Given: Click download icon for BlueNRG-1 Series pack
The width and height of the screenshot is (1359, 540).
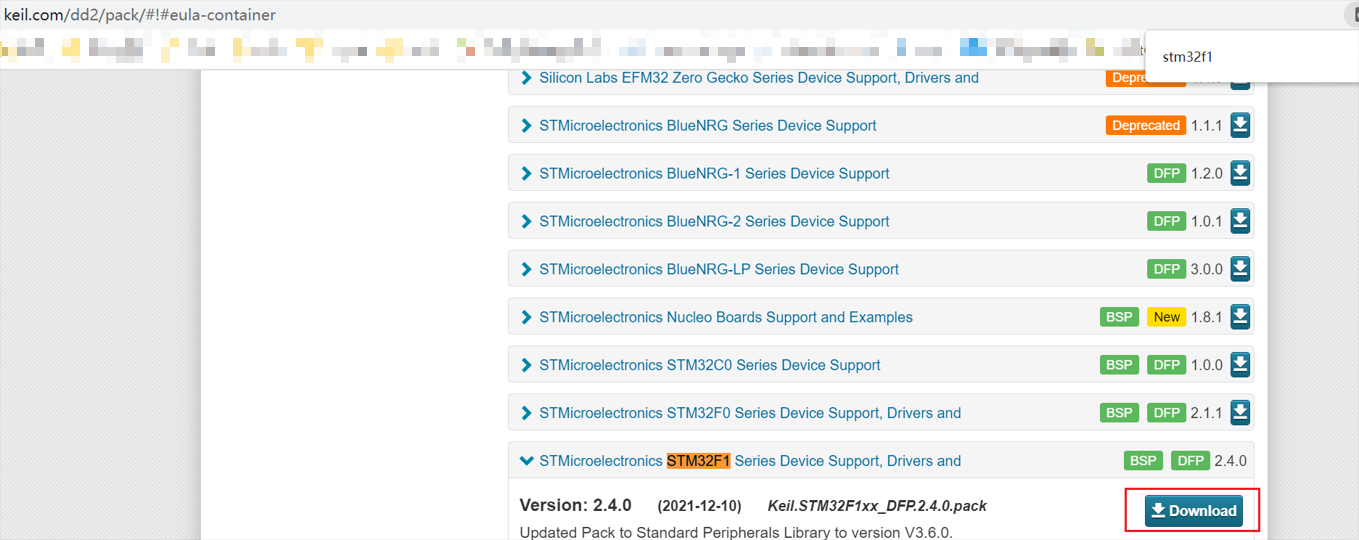Looking at the screenshot, I should point(1240,173).
